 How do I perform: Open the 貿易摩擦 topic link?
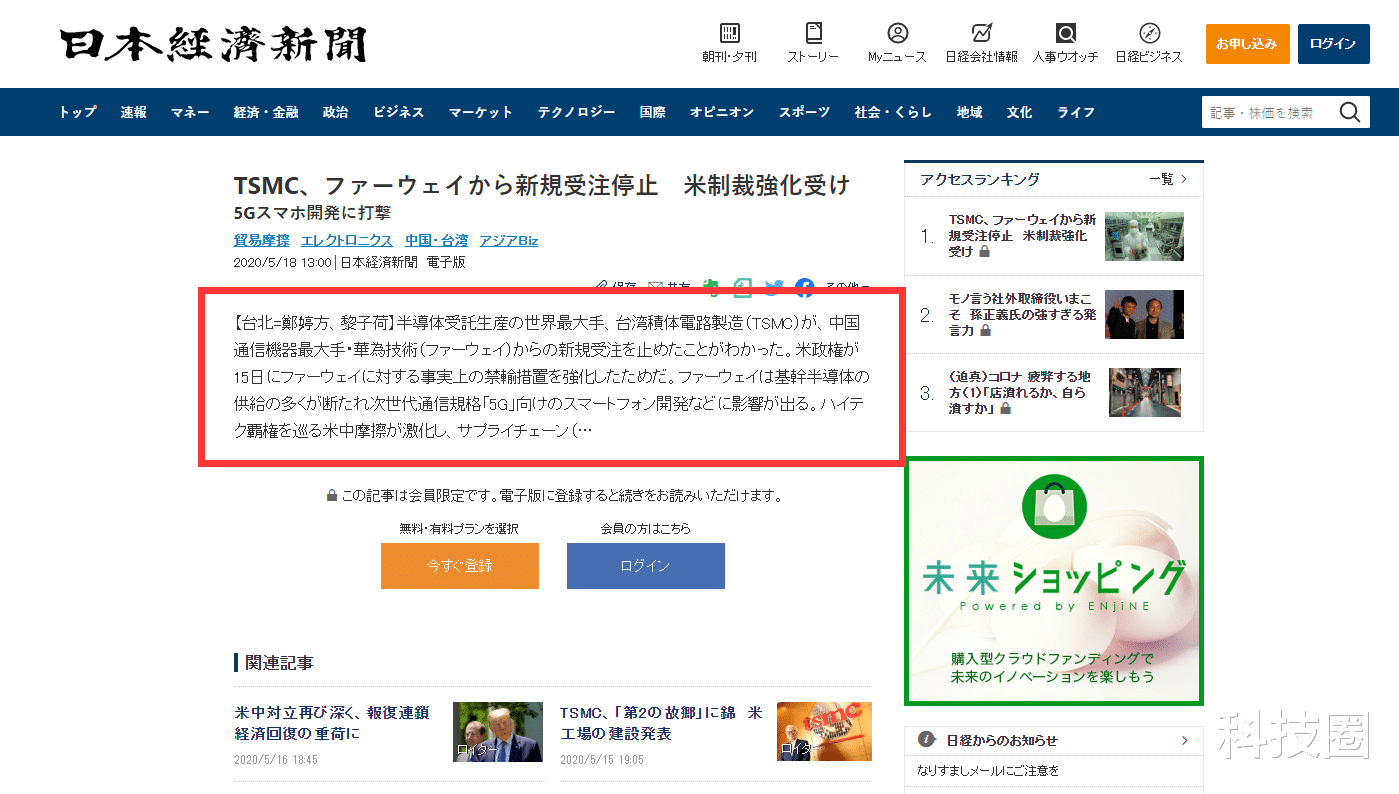pyautogui.click(x=261, y=240)
